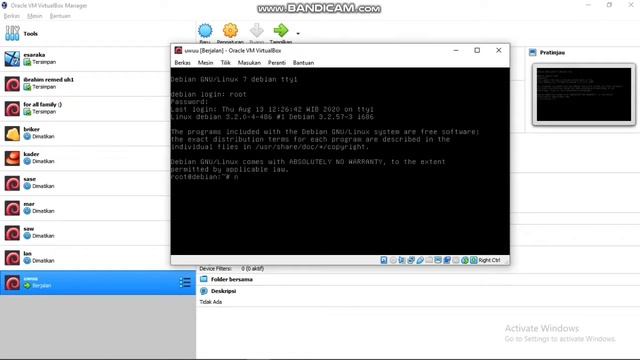Click Tidak Ada under Deskripsi
This screenshot has height=360, width=640.
tap(211, 302)
